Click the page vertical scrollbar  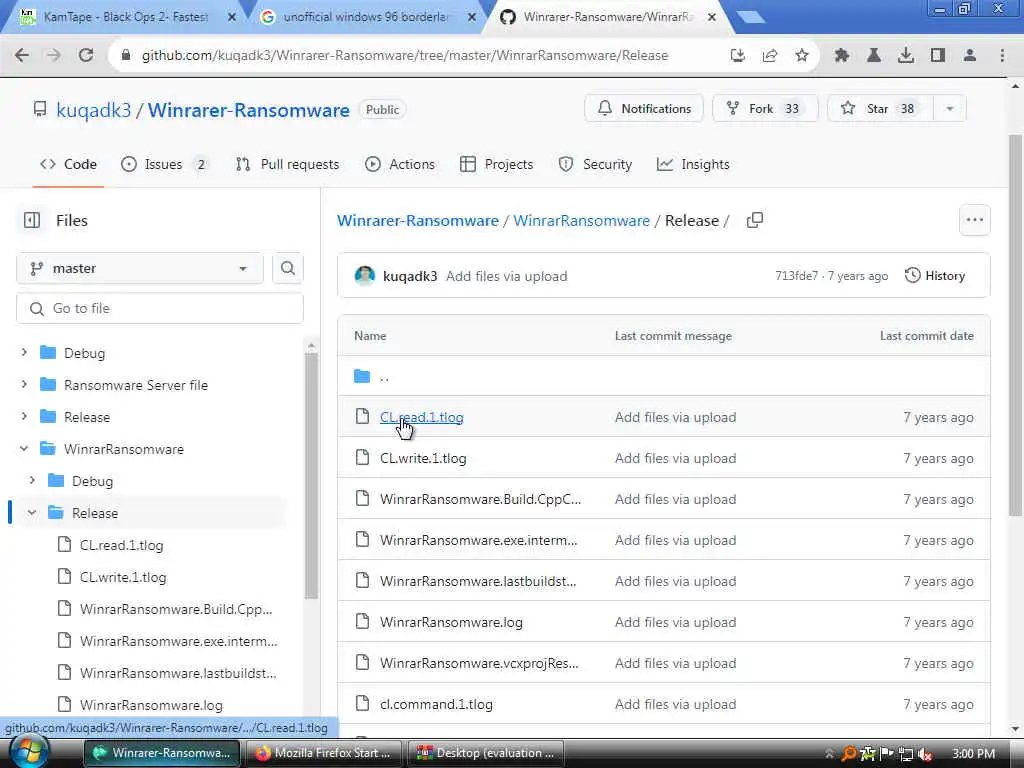[x=1015, y=325]
